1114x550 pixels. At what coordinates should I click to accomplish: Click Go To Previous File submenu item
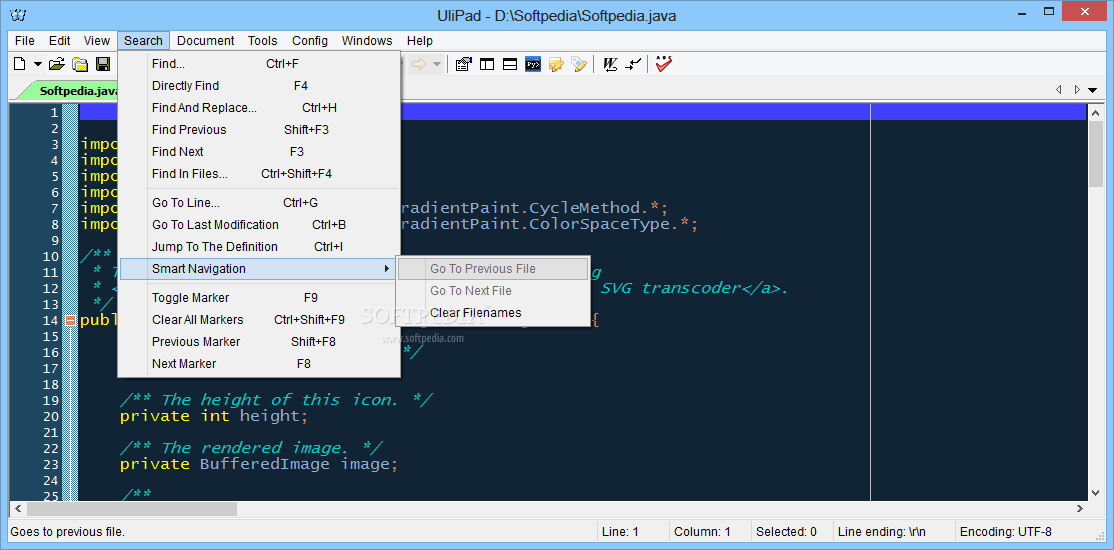(x=493, y=269)
